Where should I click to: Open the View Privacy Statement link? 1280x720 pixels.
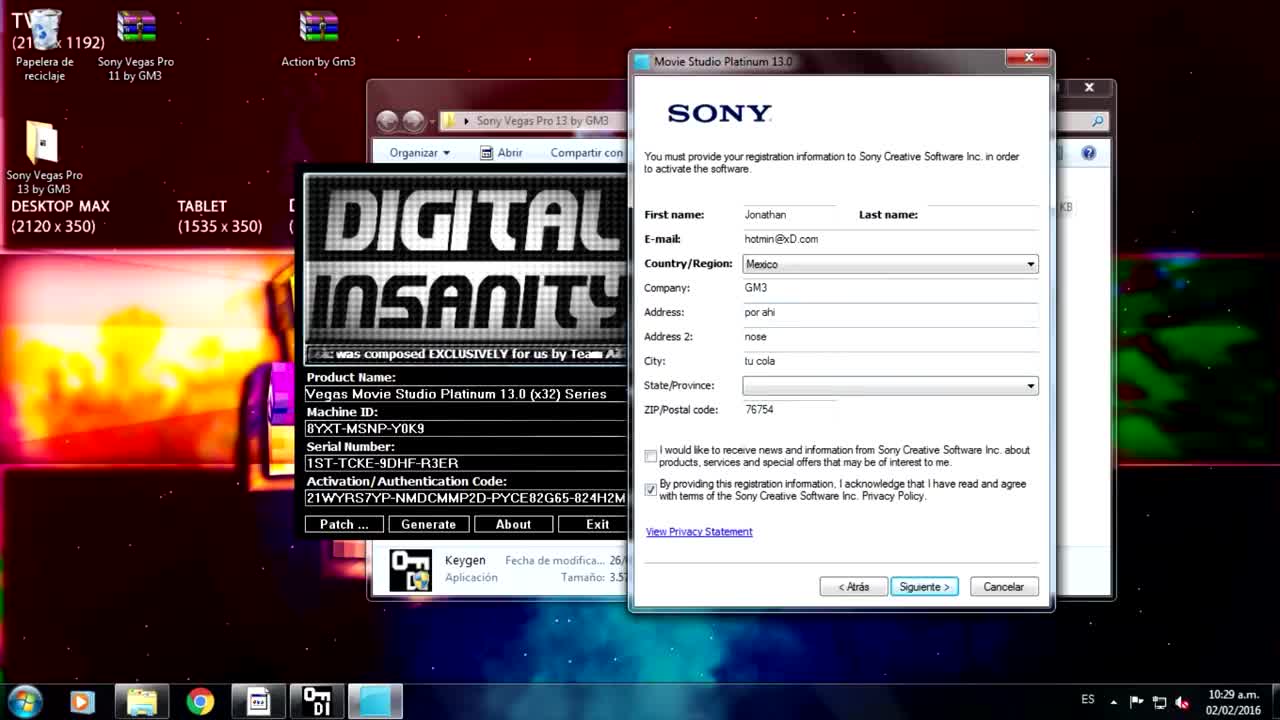[699, 532]
